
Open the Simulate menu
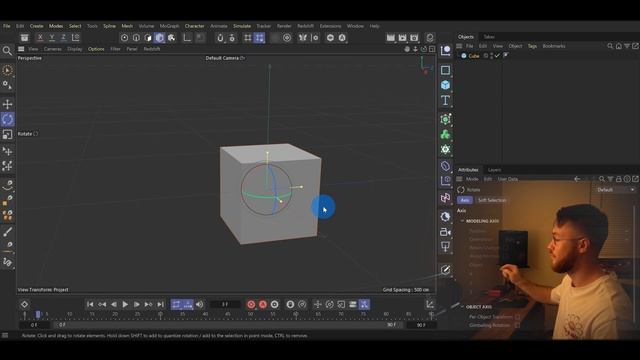(x=242, y=26)
